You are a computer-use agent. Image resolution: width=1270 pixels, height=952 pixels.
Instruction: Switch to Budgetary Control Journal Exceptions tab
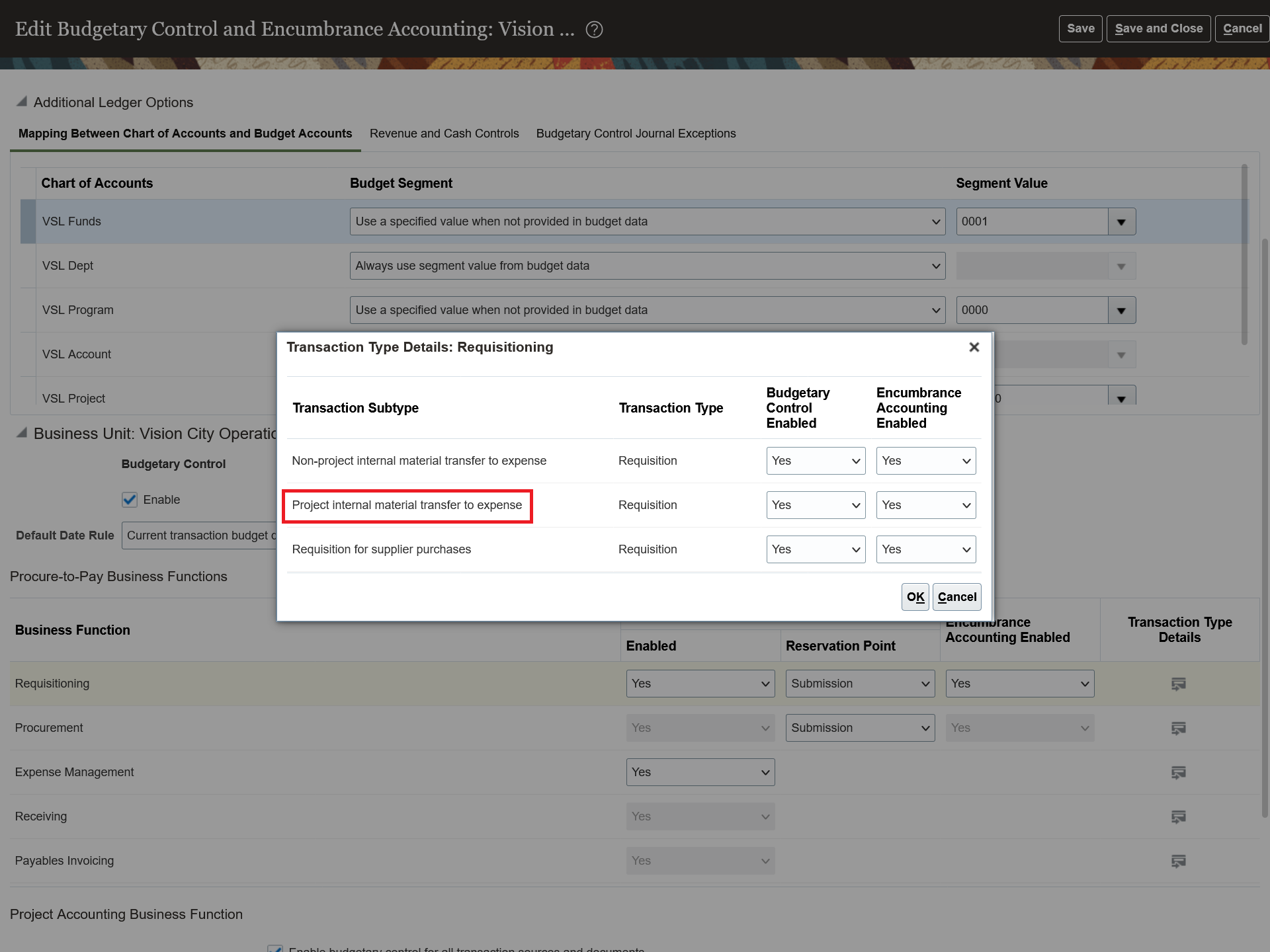pos(635,134)
